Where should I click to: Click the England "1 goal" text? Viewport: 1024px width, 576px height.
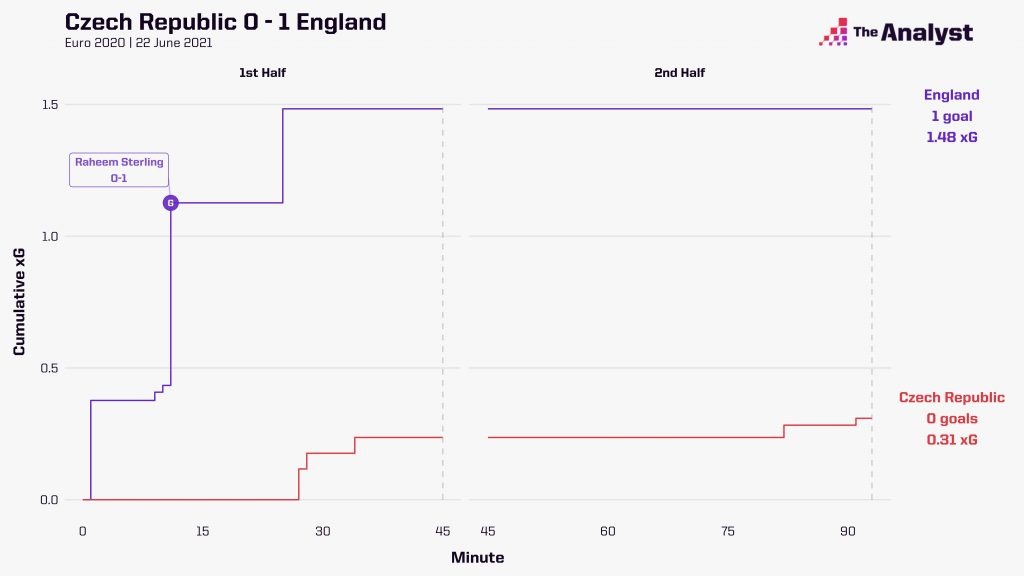[951, 116]
